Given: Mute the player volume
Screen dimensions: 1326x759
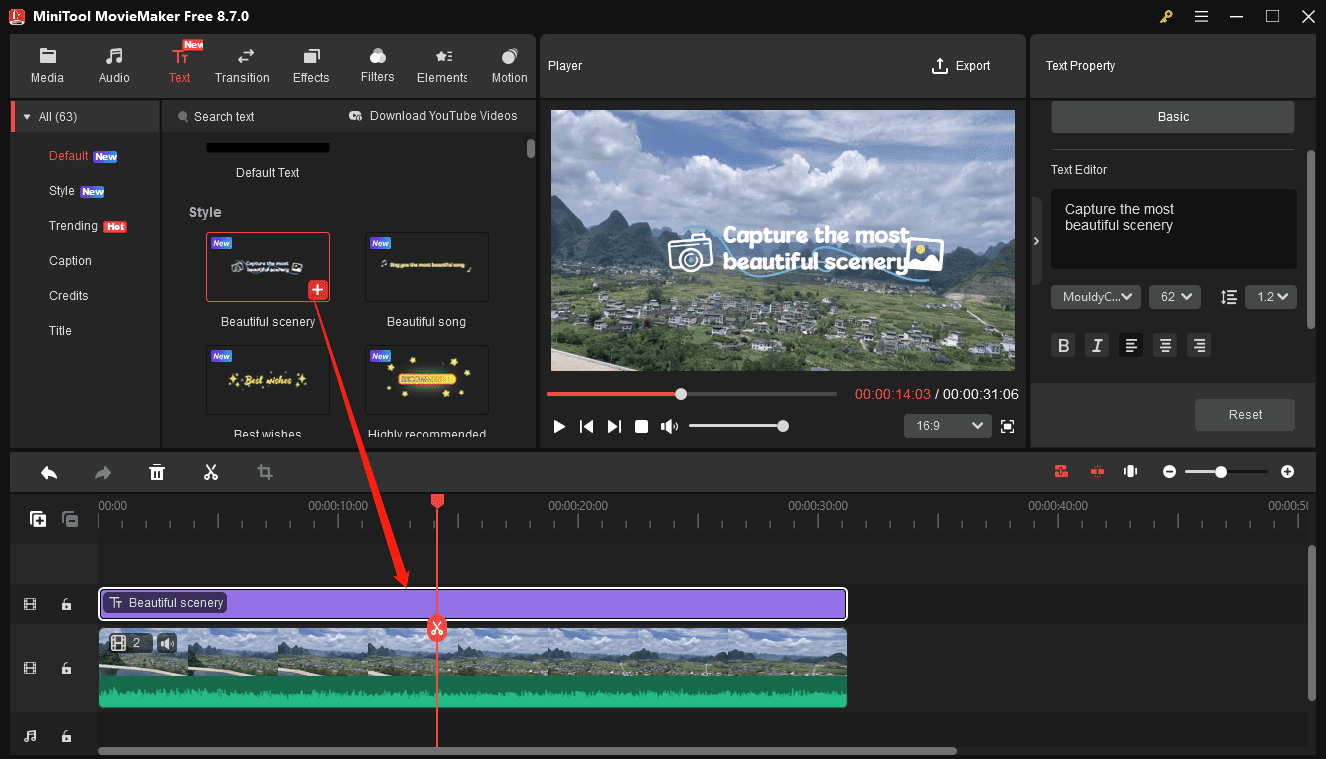Looking at the screenshot, I should point(669,426).
